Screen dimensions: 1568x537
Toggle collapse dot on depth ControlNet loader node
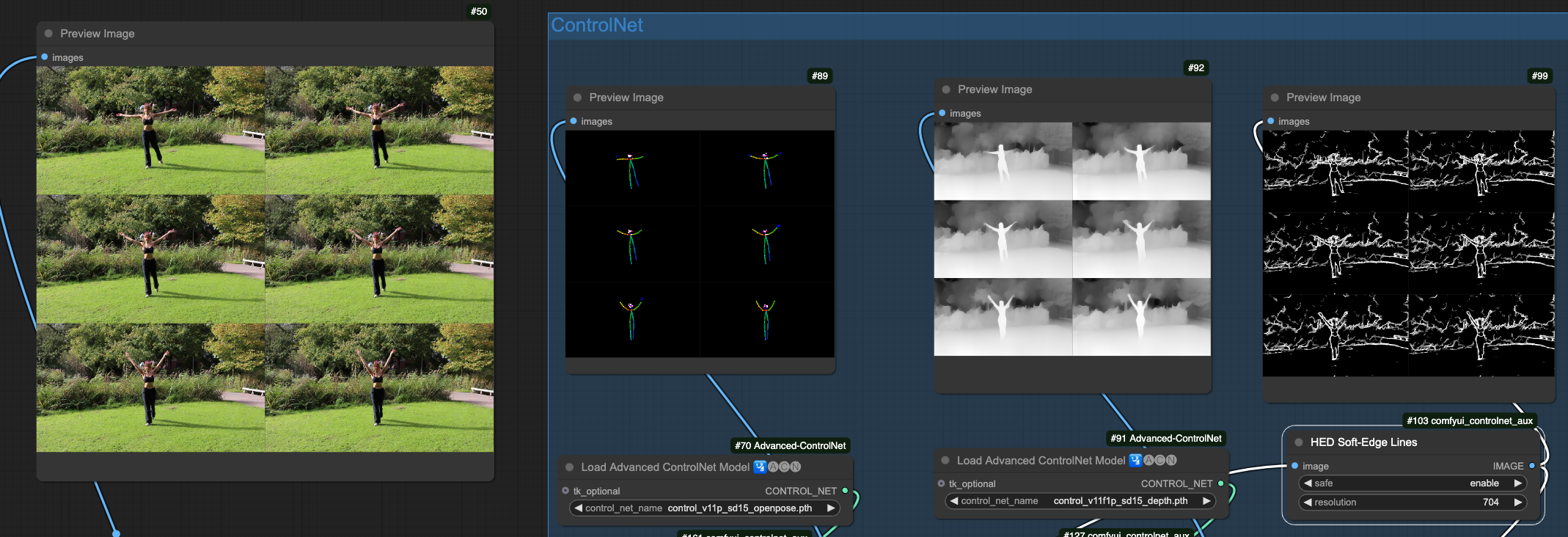pos(945,461)
